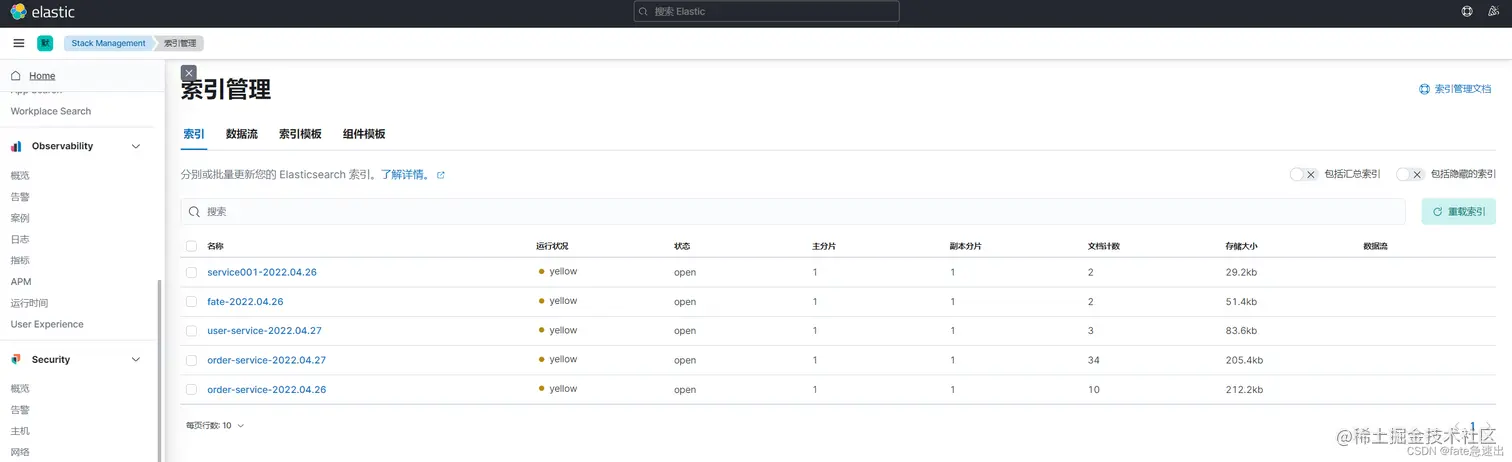Open 日志 in the sidebar
Image resolution: width=1512 pixels, height=462 pixels.
[20, 239]
